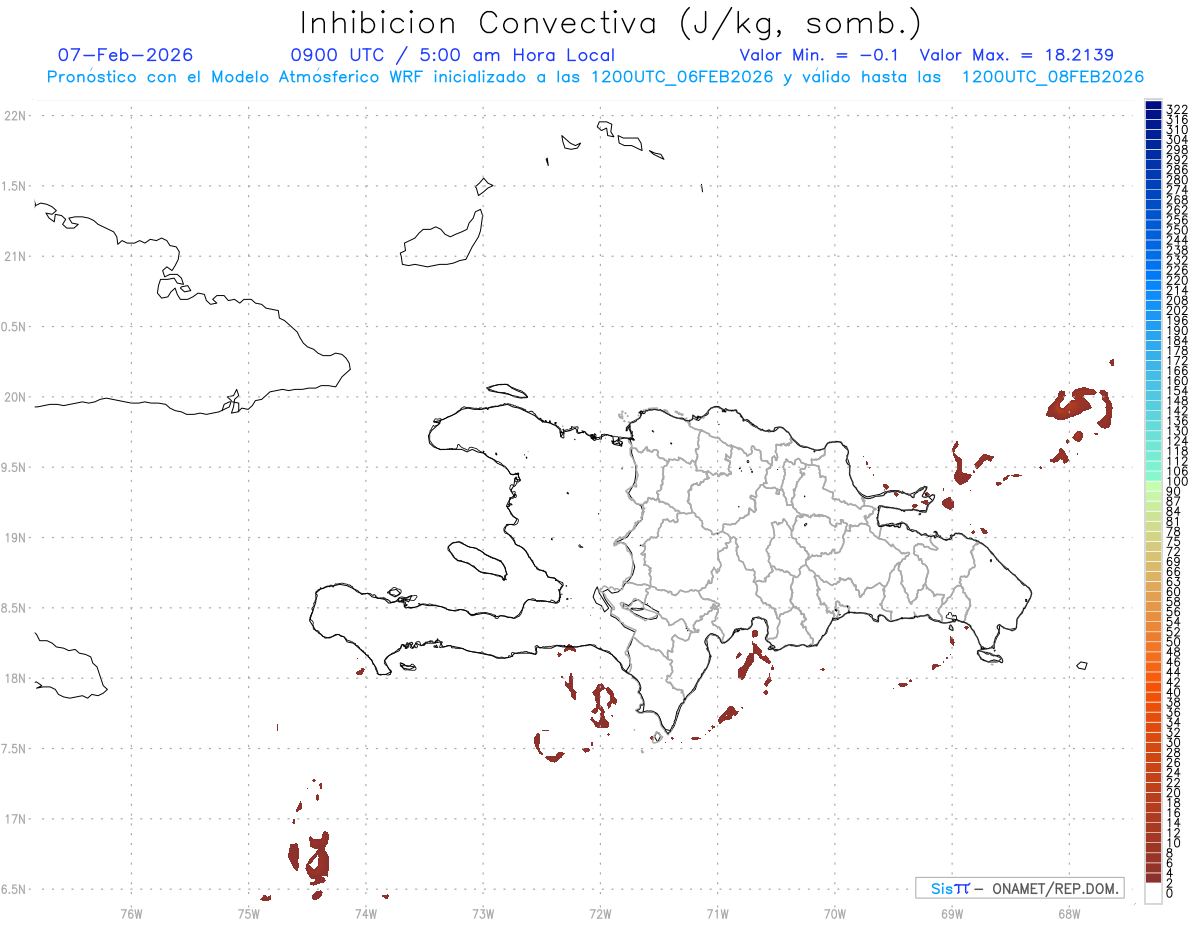Image resolution: width=1200 pixels, height=927 pixels.
Task: Click the '72W' longitude label
Action: [x=600, y=913]
